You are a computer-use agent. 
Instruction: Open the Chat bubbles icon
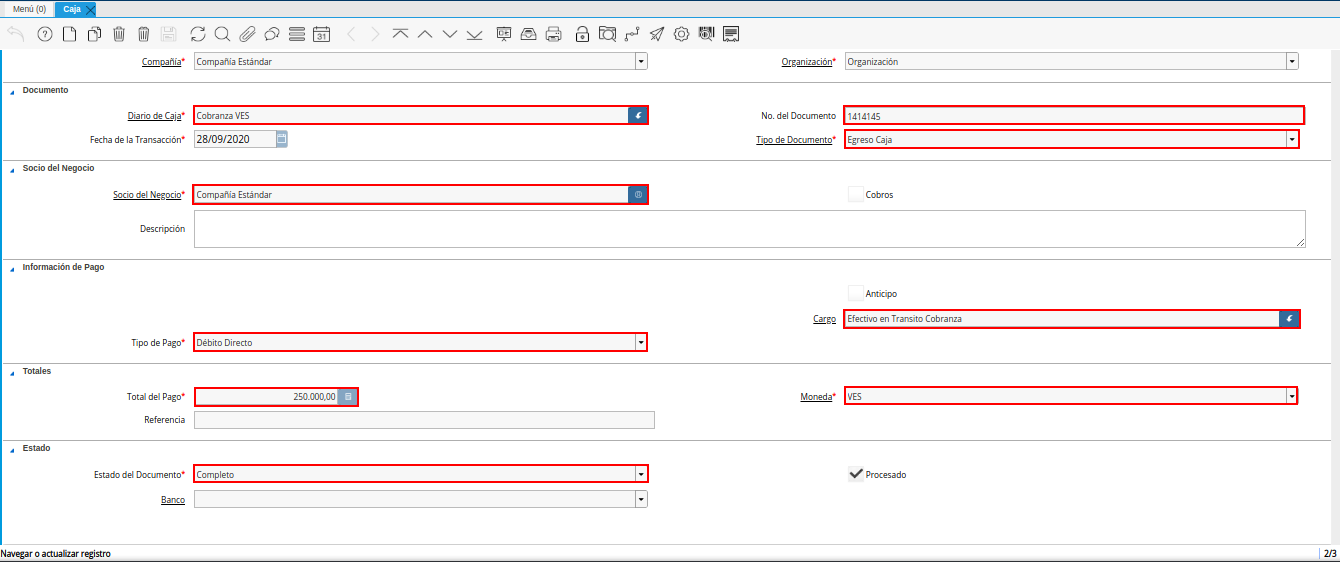tap(272, 34)
